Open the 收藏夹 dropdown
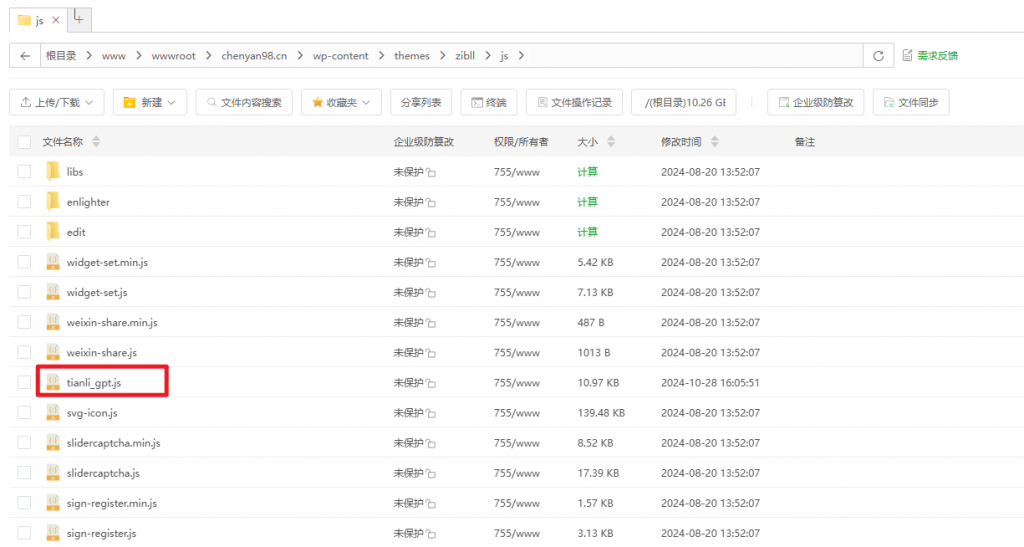This screenshot has width=1024, height=547. 341,102
